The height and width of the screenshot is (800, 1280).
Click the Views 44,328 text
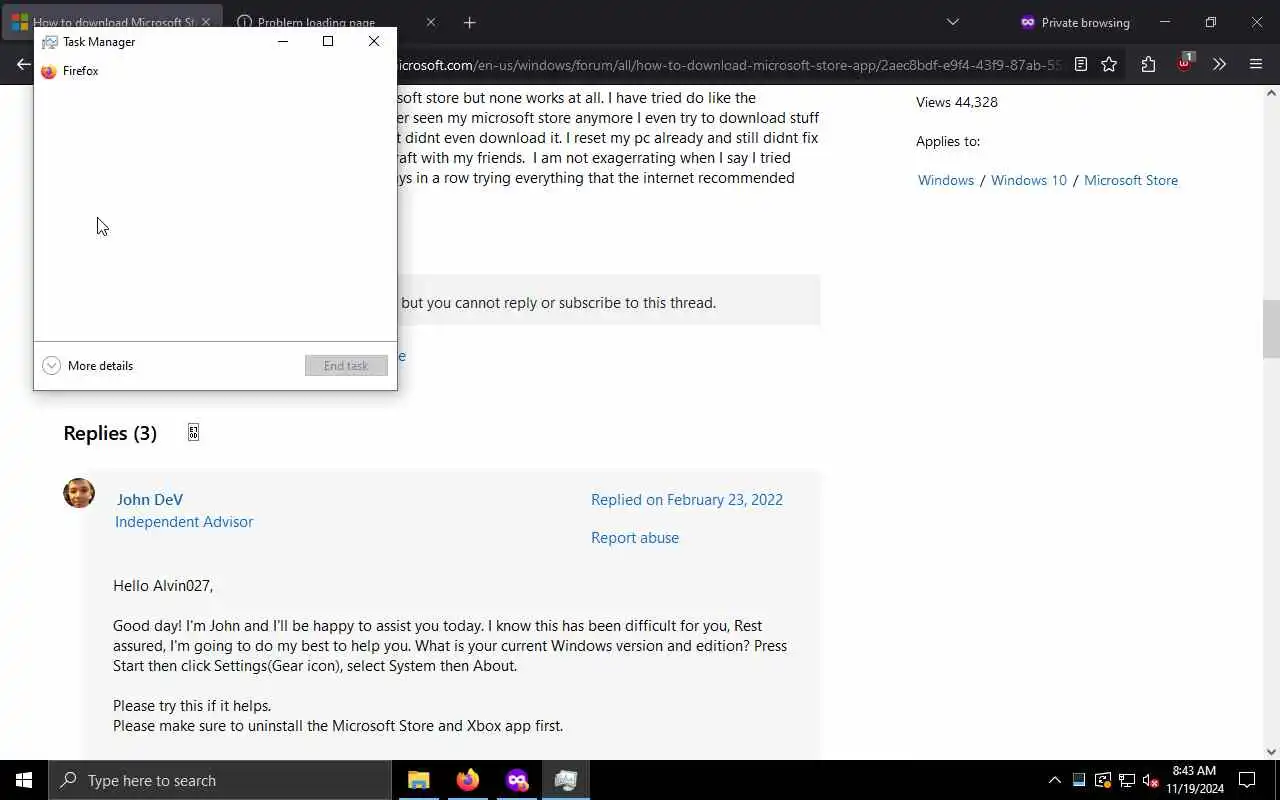(x=957, y=102)
